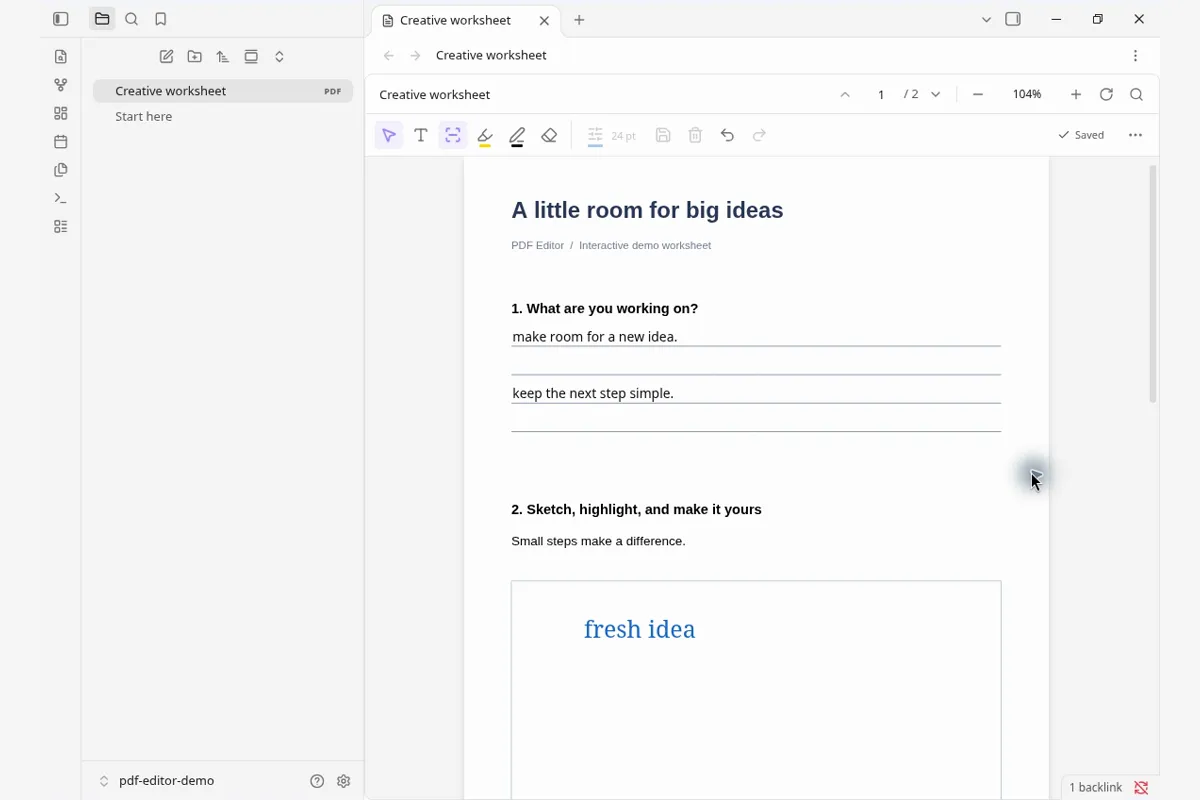Toggle the form field detection tool
This screenshot has height=800, width=1200.
click(453, 135)
